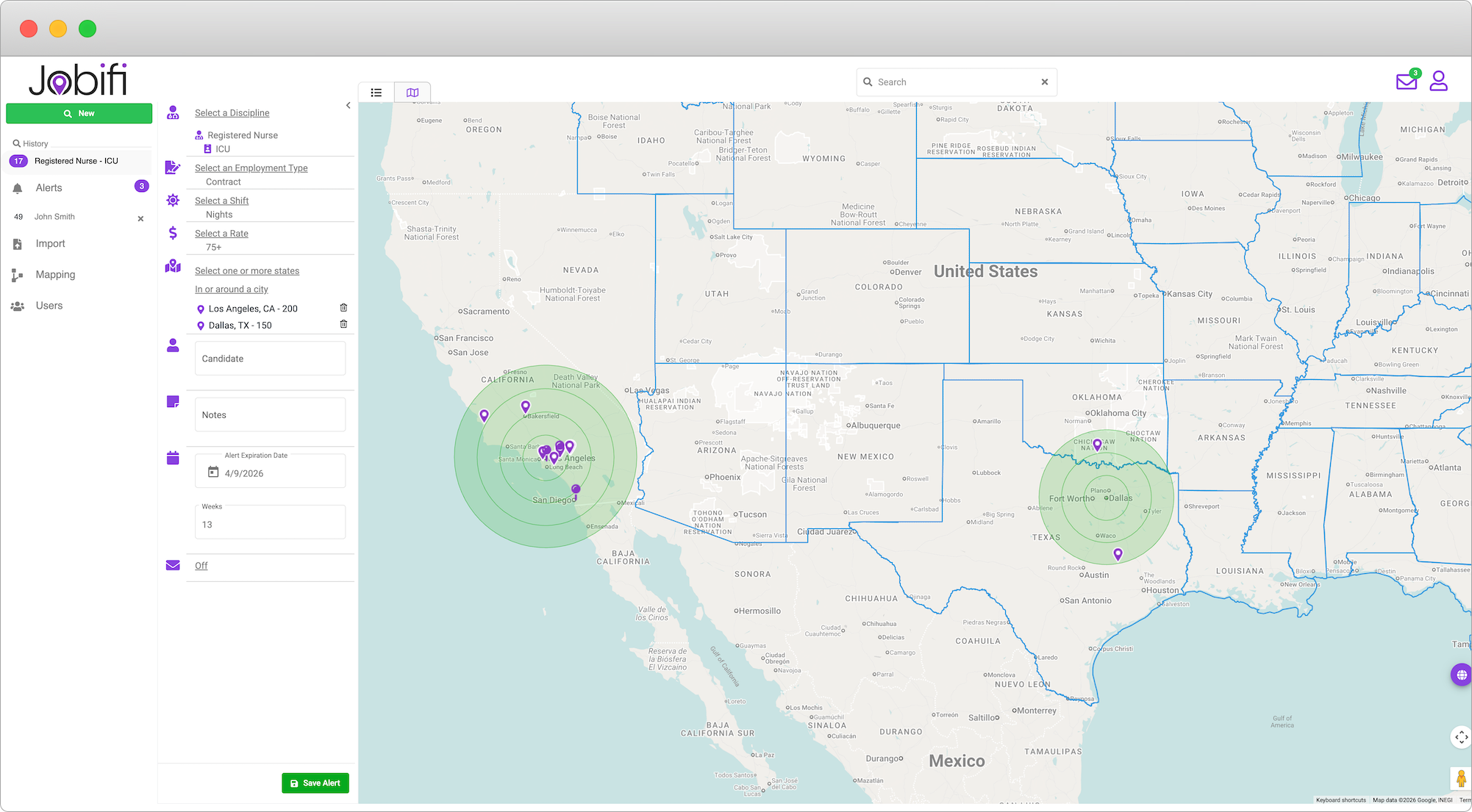Open the Select a Discipline dropdown
Image resolution: width=1472 pixels, height=812 pixels.
(232, 113)
